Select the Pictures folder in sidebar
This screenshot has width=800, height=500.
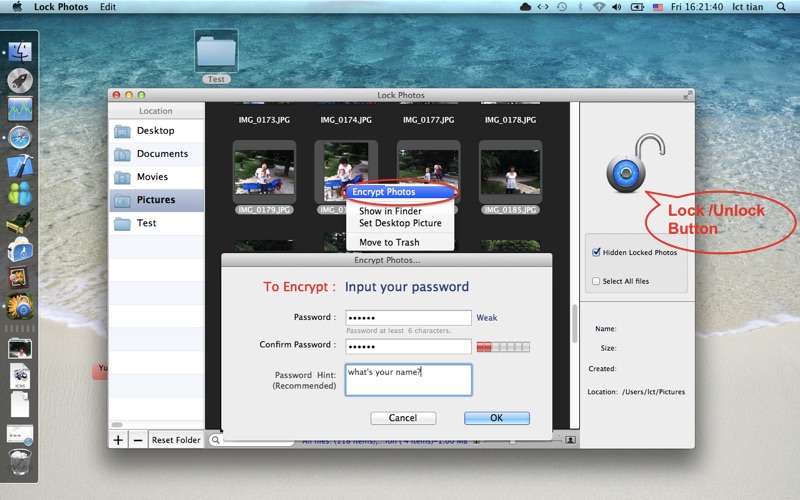coord(156,199)
